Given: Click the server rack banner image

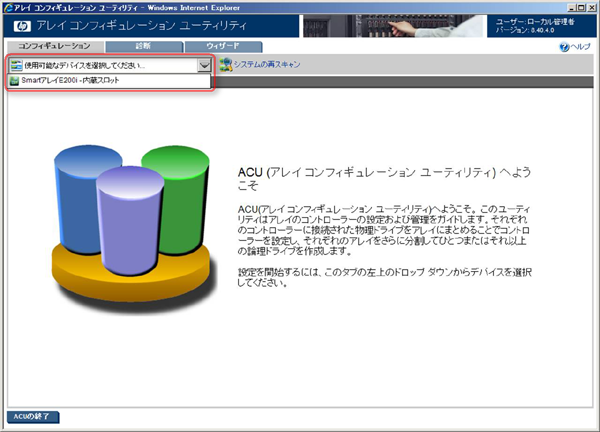Looking at the screenshot, I should (x=393, y=26).
